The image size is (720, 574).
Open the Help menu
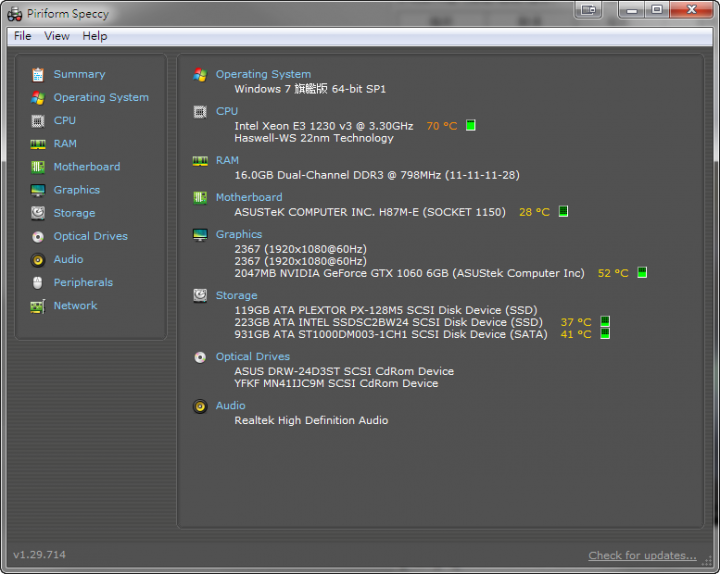click(x=95, y=36)
